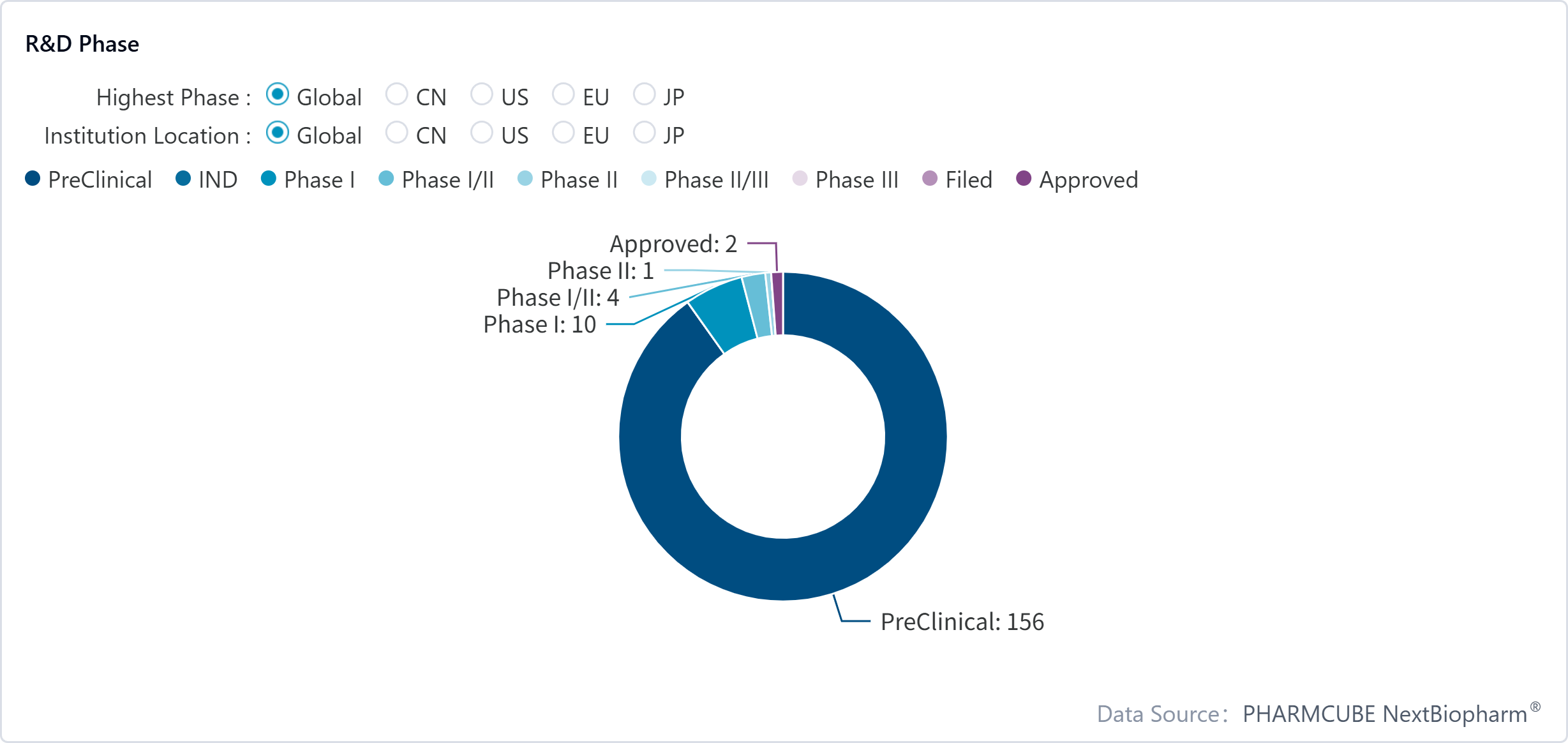
Task: Select CN for Highest Phase
Action: pos(396,94)
